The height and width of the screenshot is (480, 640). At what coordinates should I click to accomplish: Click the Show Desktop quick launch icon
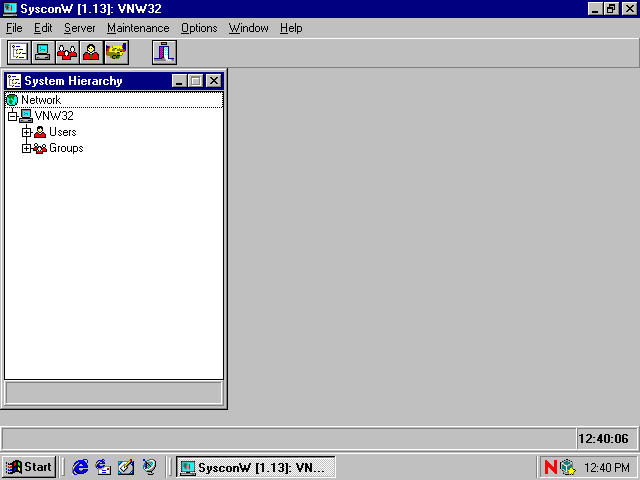click(x=126, y=467)
